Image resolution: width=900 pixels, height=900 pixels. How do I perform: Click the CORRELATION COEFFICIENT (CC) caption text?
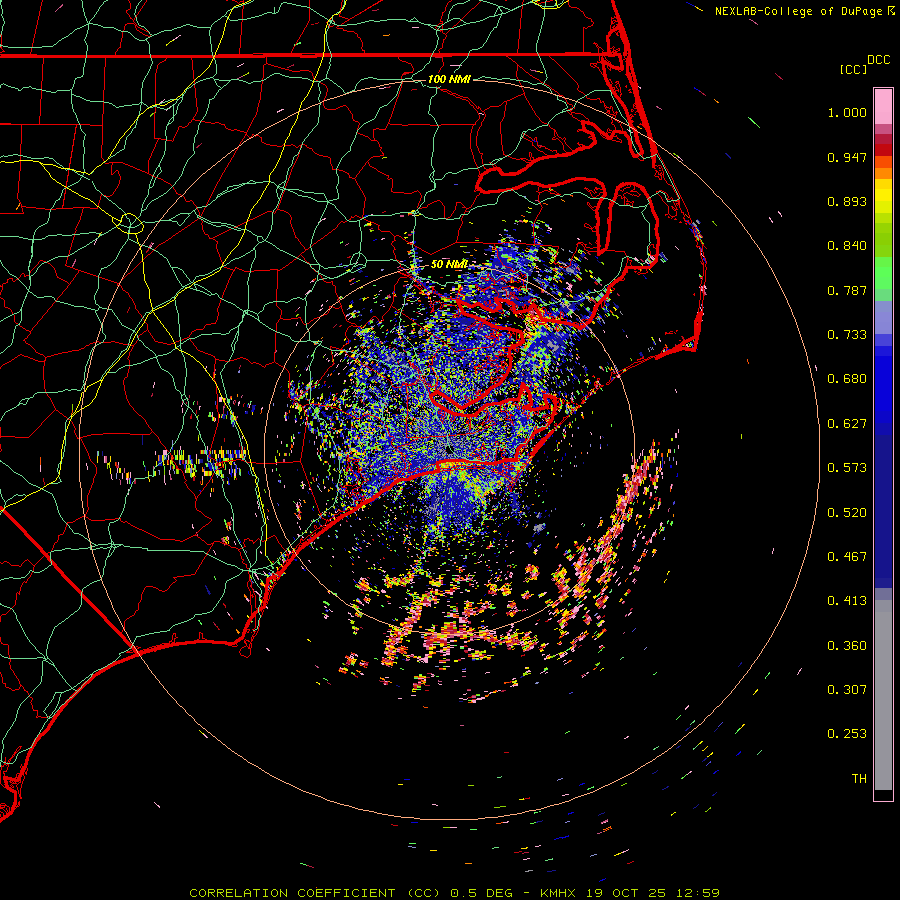315,893
